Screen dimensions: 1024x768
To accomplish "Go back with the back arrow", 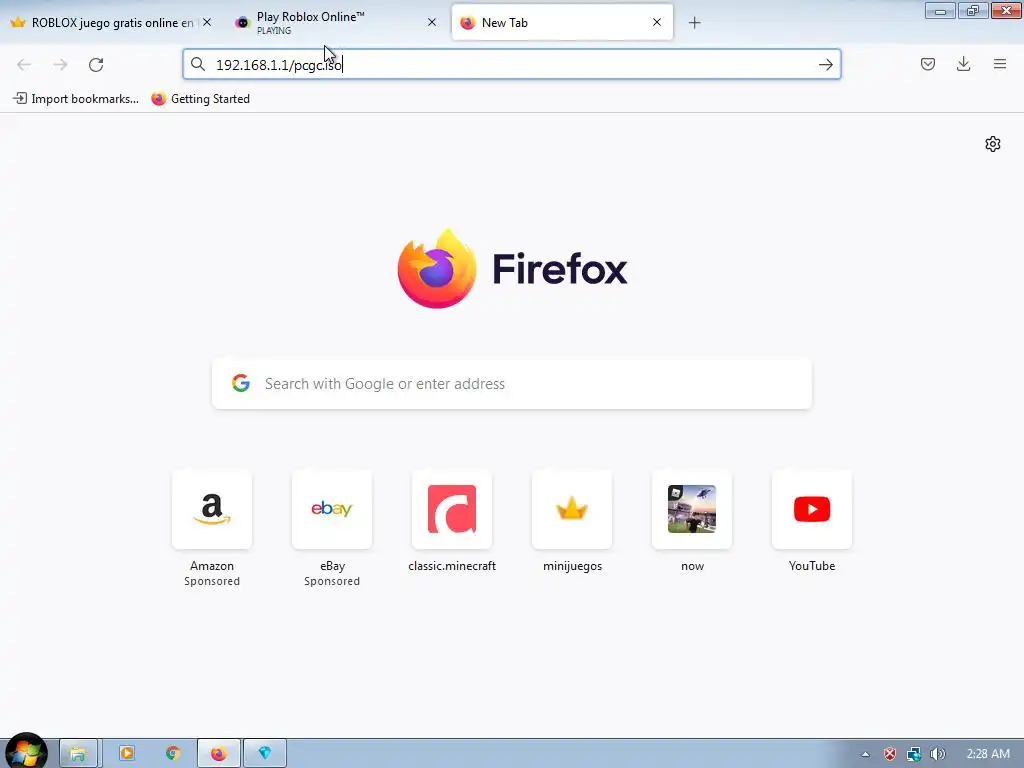I will 24,65.
